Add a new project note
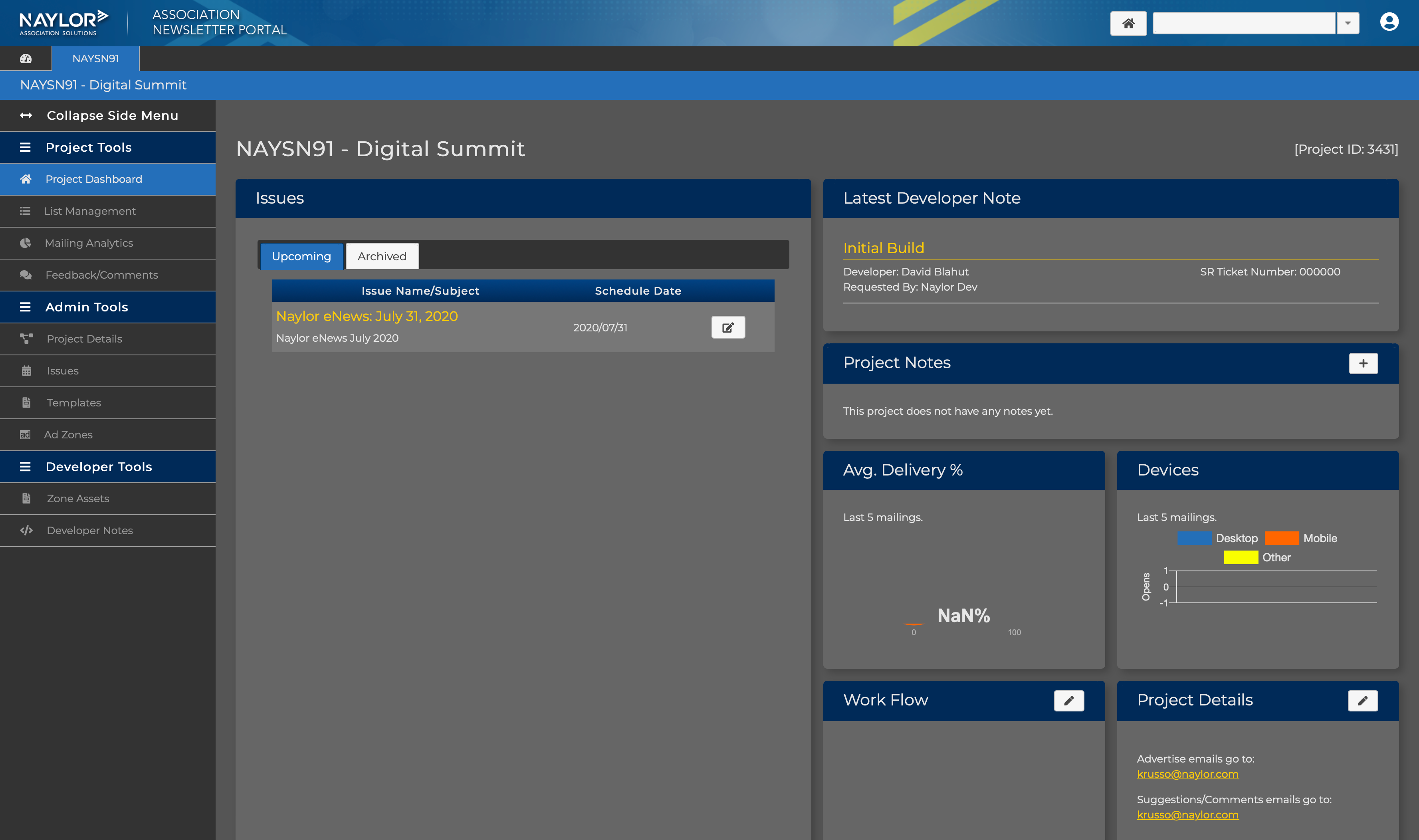 point(1363,363)
